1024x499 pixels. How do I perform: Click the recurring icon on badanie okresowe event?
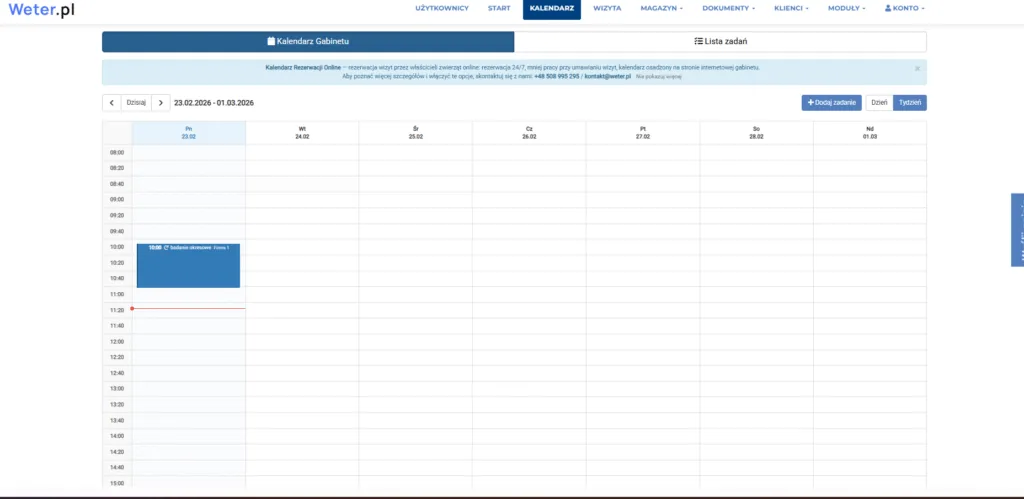pos(167,248)
